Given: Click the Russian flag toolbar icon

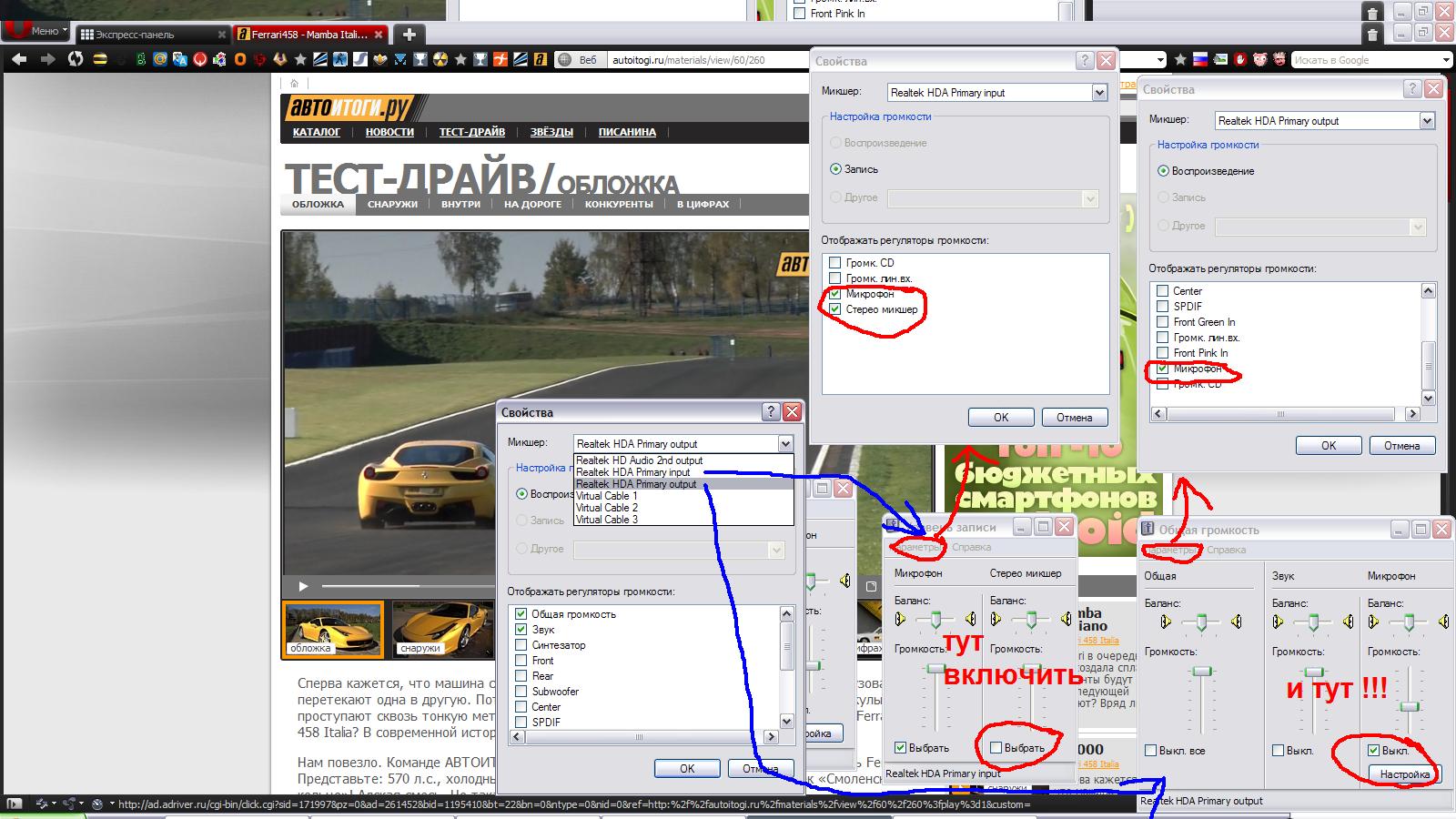Looking at the screenshot, I should point(1200,60).
